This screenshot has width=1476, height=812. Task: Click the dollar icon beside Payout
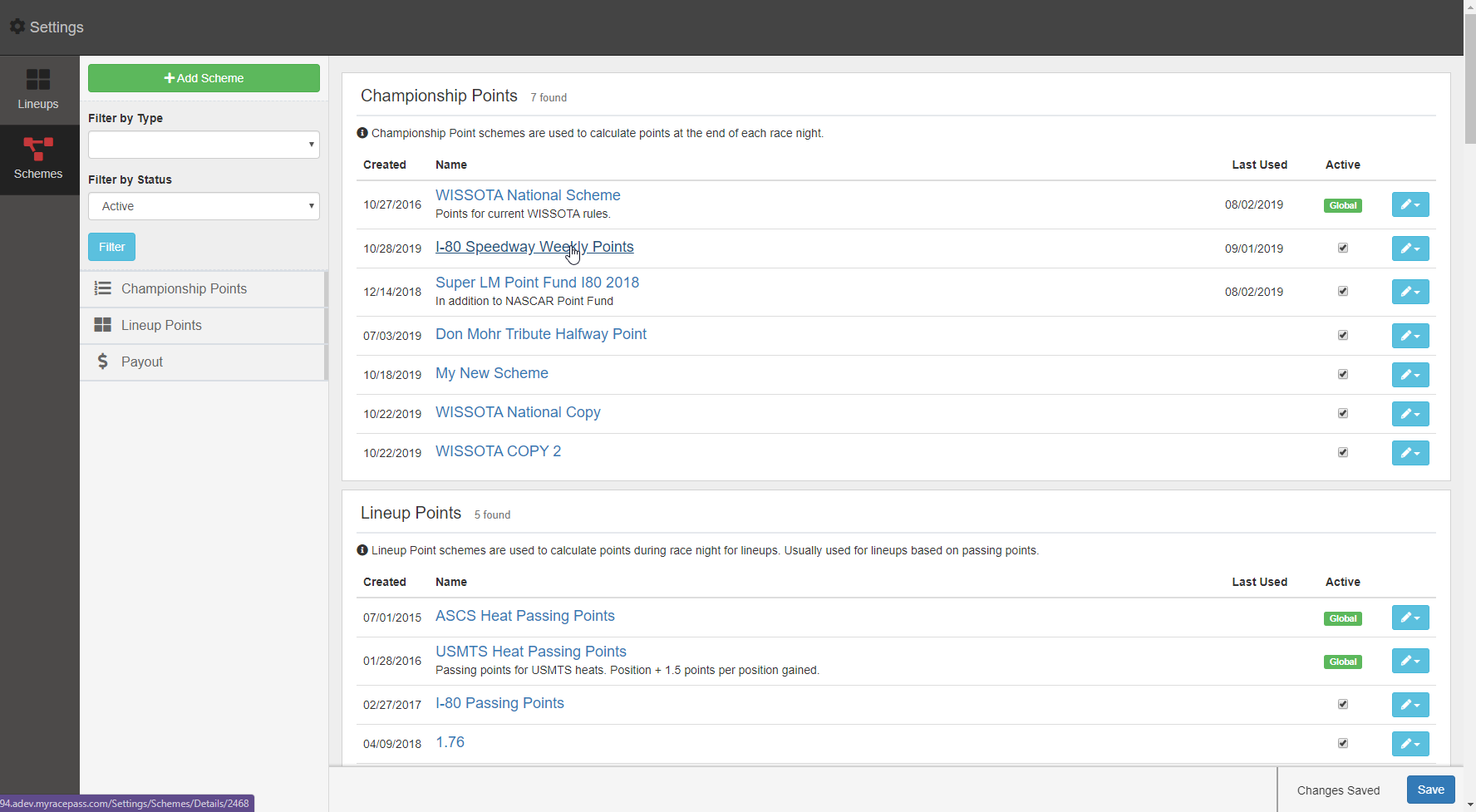coord(103,362)
